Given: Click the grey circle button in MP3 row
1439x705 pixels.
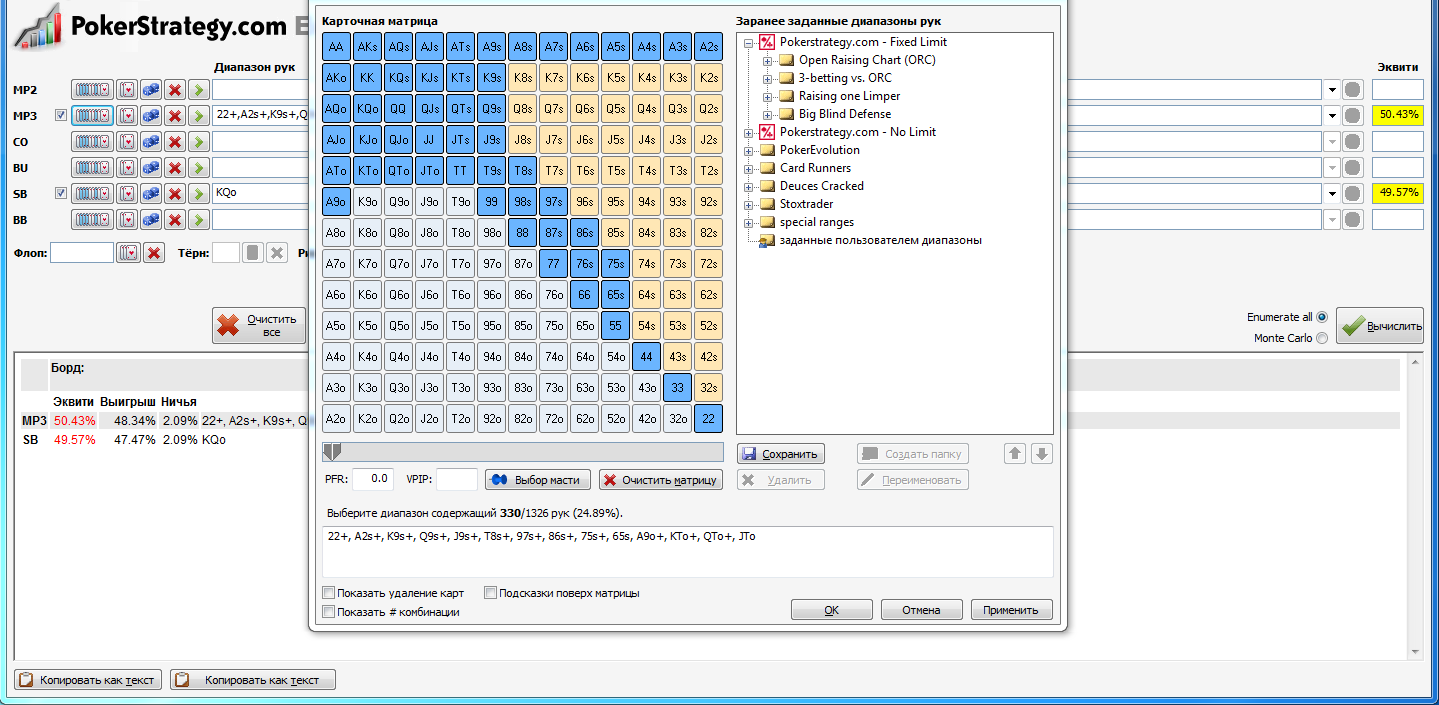Looking at the screenshot, I should pyautogui.click(x=1353, y=116).
